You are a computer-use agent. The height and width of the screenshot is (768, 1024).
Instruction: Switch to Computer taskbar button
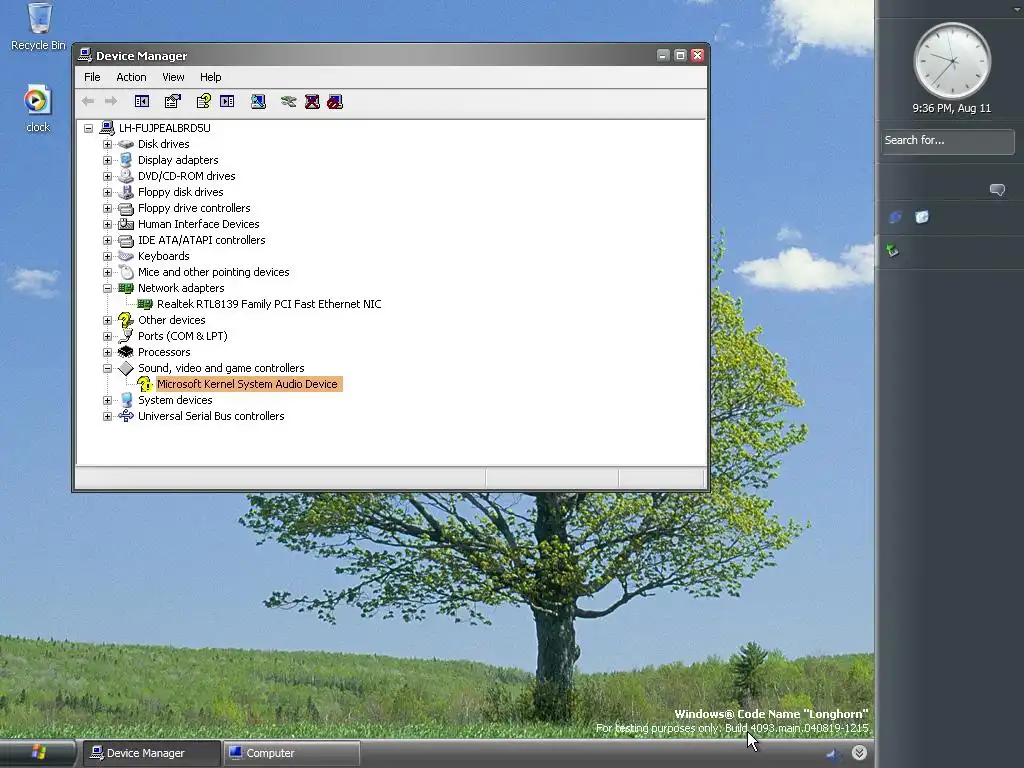click(x=291, y=753)
